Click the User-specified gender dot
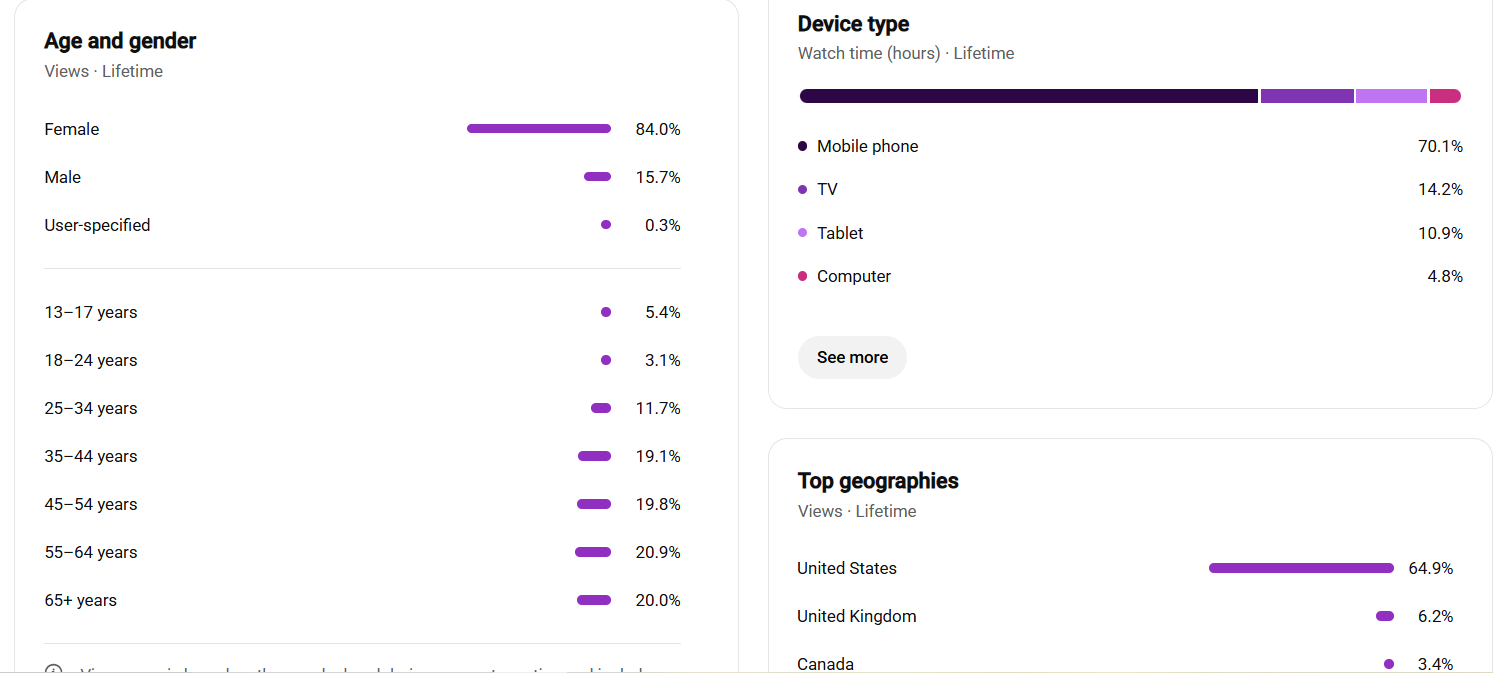This screenshot has height=673, width=1504. 606,225
